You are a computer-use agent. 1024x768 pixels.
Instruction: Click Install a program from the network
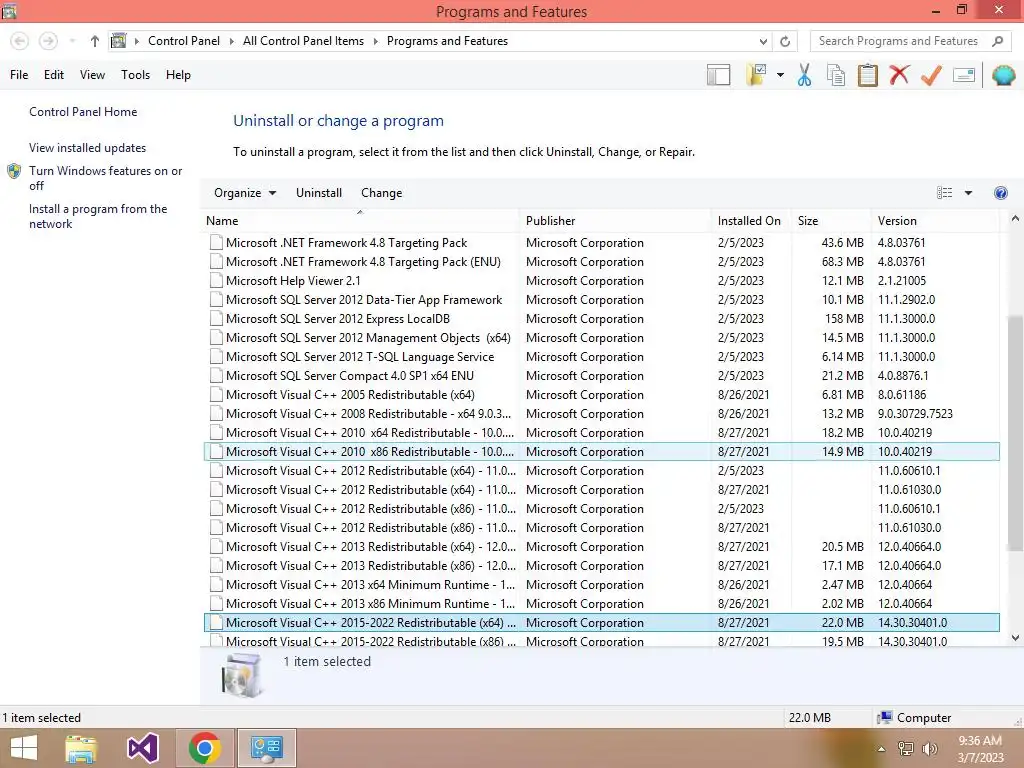[x=98, y=216]
